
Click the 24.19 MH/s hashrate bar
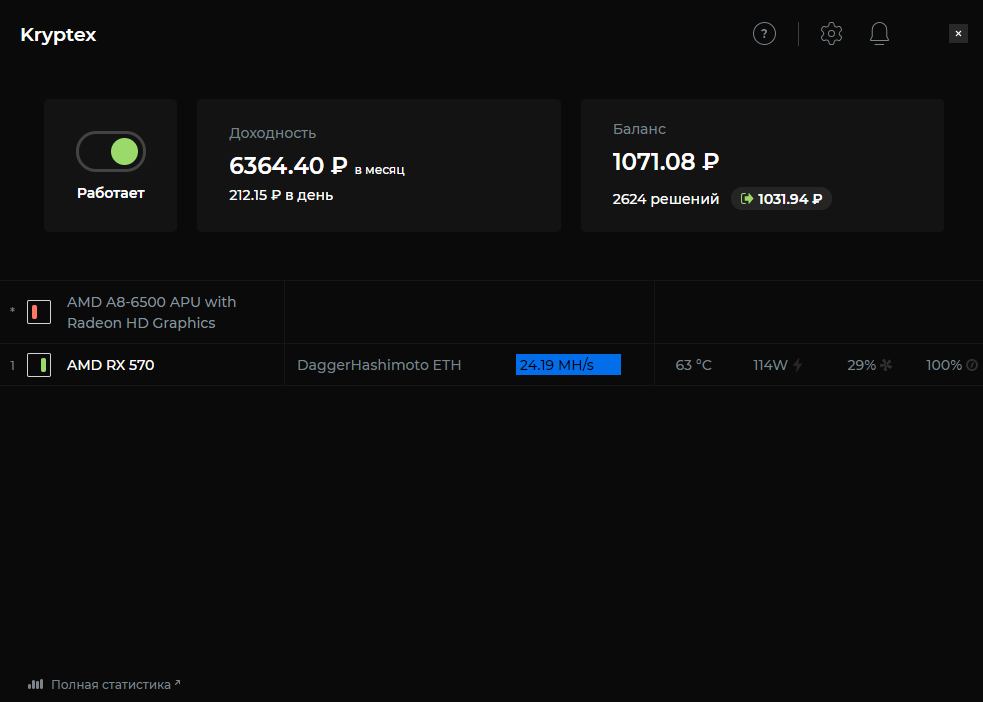[568, 365]
